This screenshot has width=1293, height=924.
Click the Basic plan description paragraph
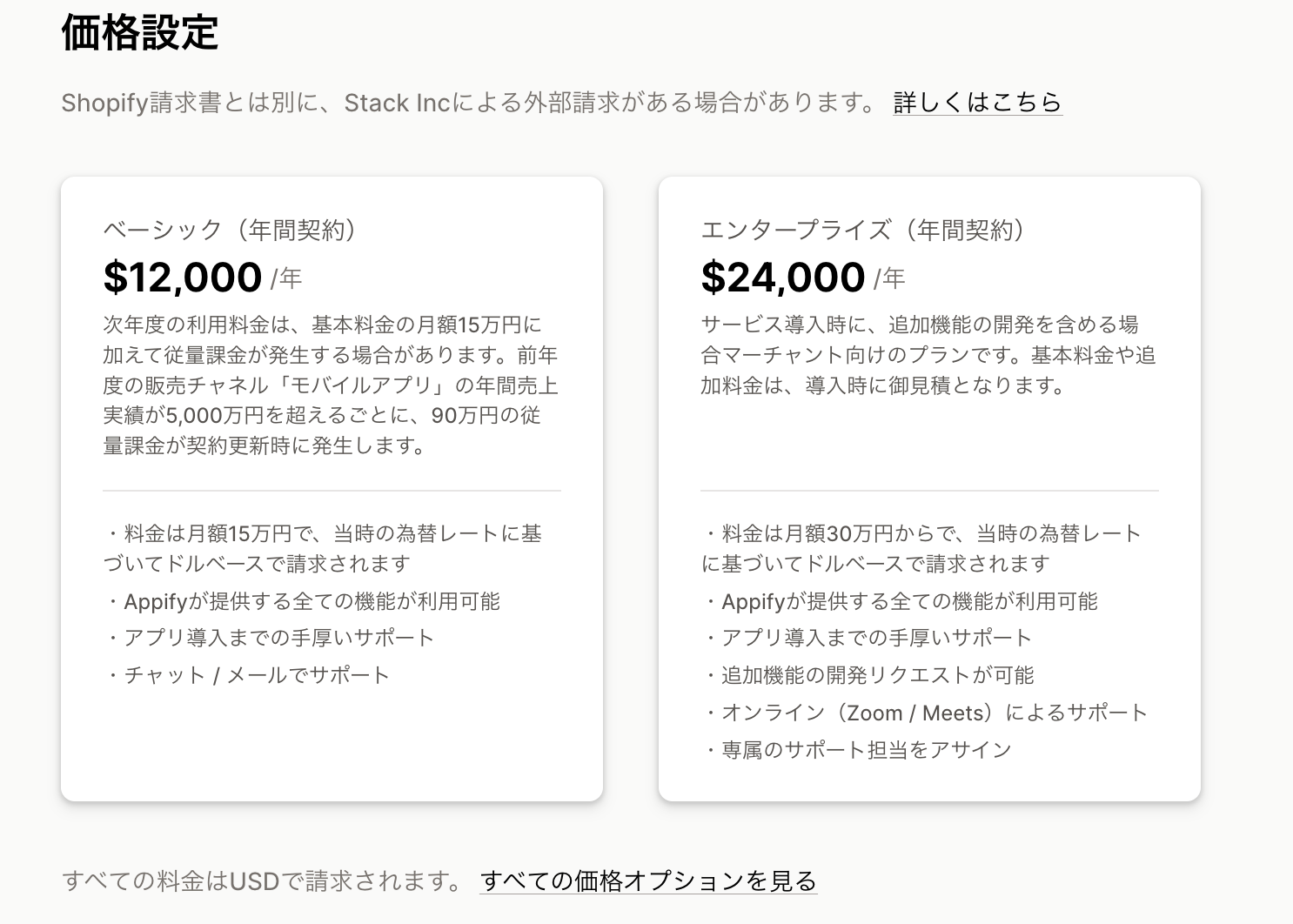(331, 385)
